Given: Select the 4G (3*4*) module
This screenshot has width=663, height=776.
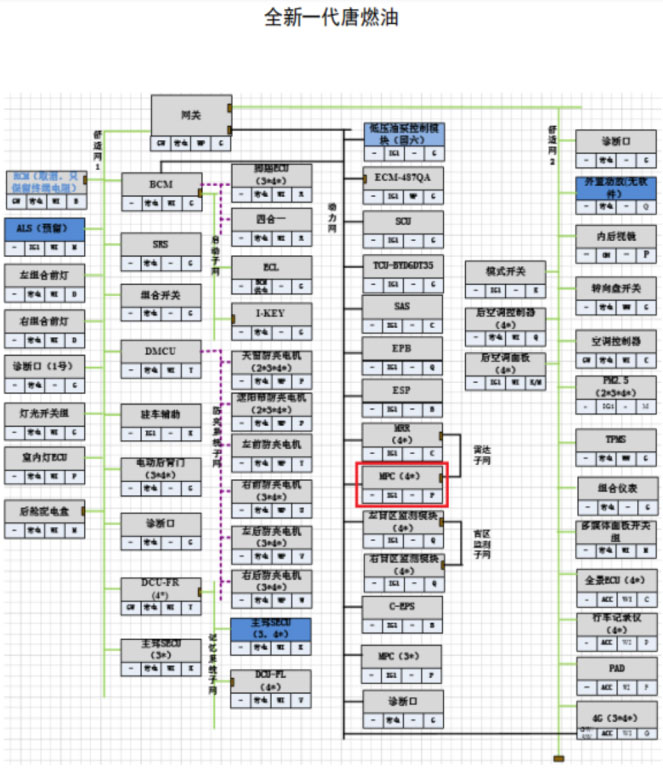Looking at the screenshot, I should click(x=617, y=721).
